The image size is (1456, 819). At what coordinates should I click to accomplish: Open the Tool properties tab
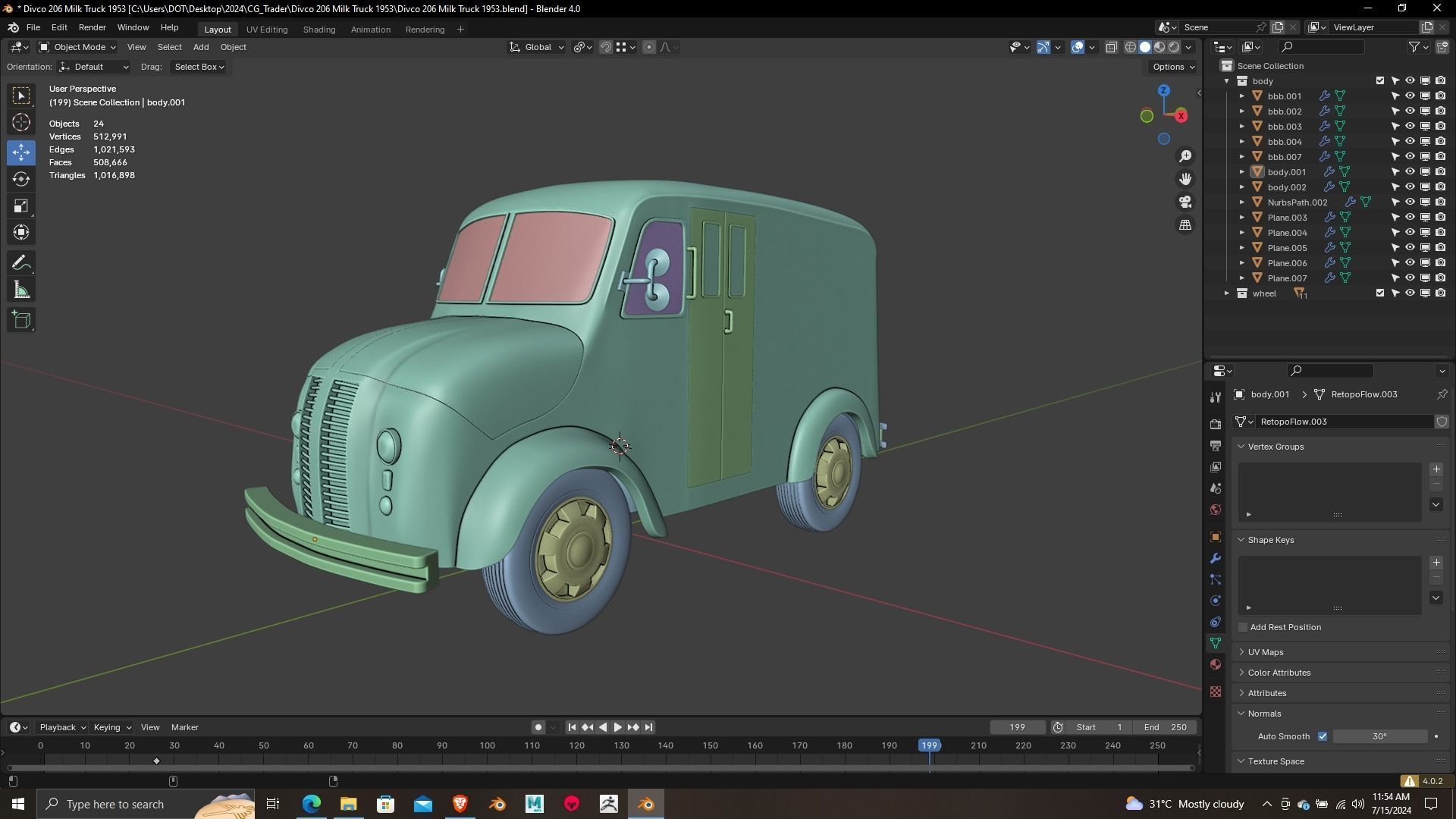1216,397
